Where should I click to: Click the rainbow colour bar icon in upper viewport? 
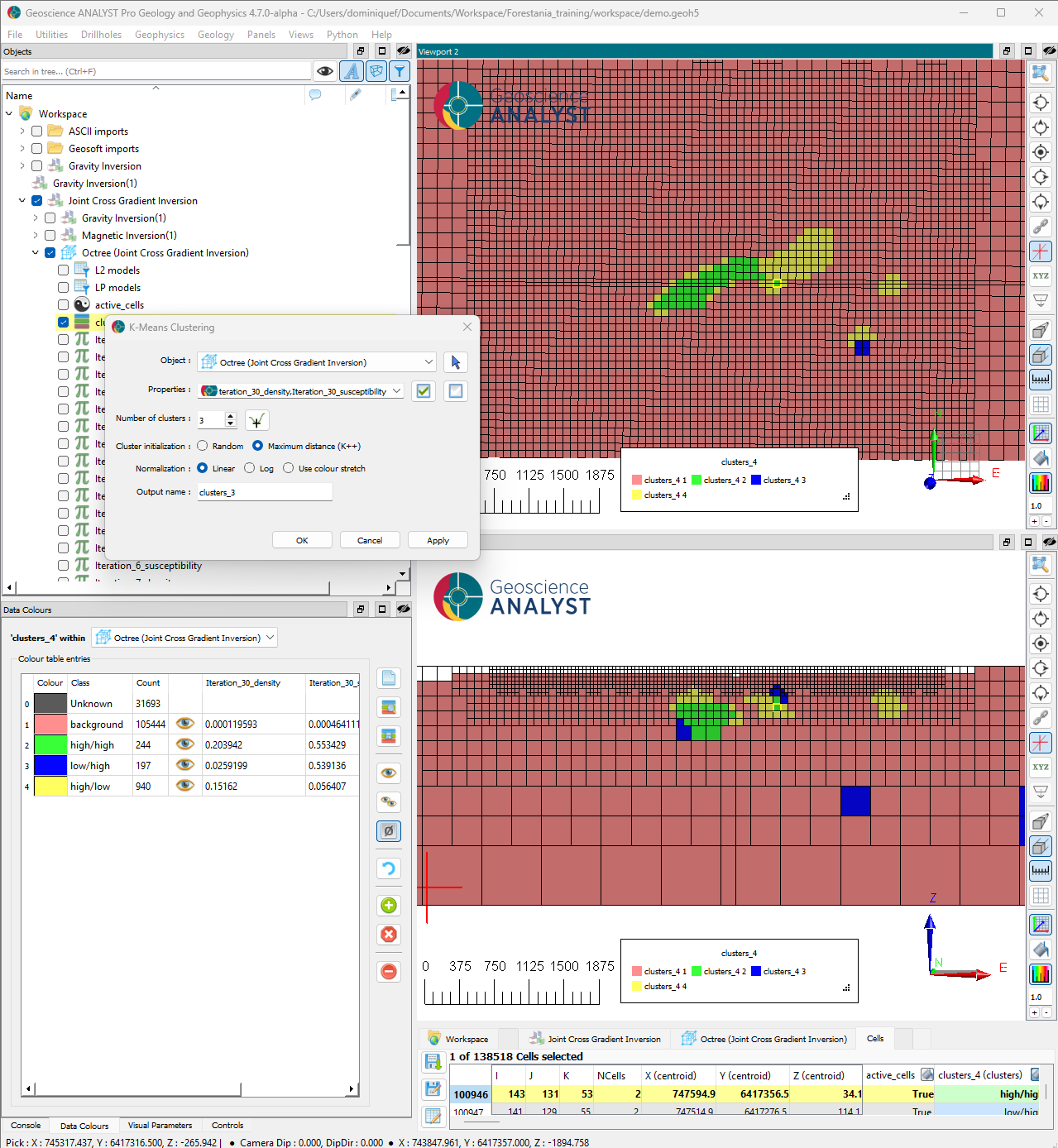(x=1041, y=483)
